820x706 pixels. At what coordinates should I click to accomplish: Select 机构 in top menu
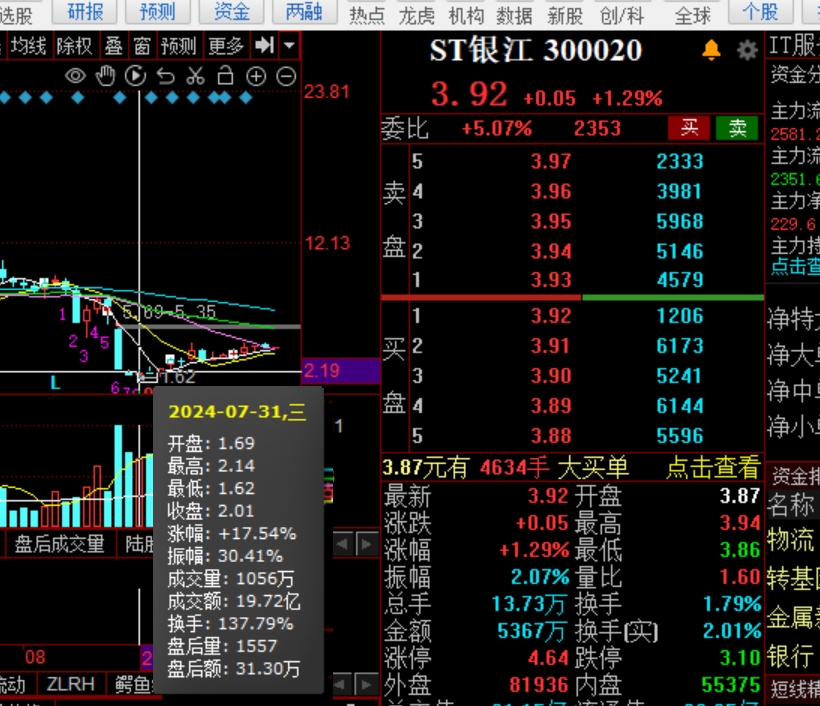pos(466,16)
